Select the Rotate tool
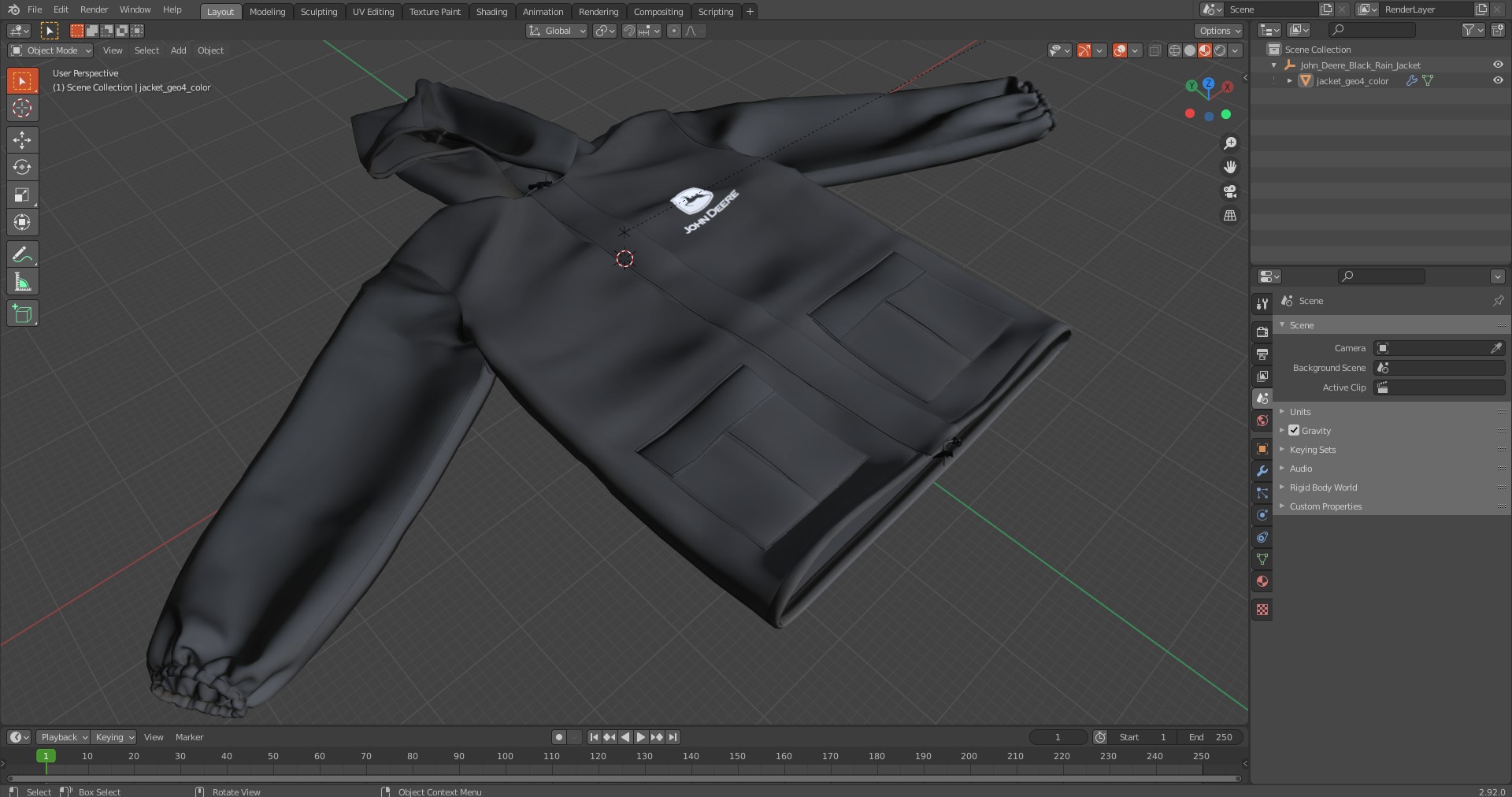 [x=22, y=167]
